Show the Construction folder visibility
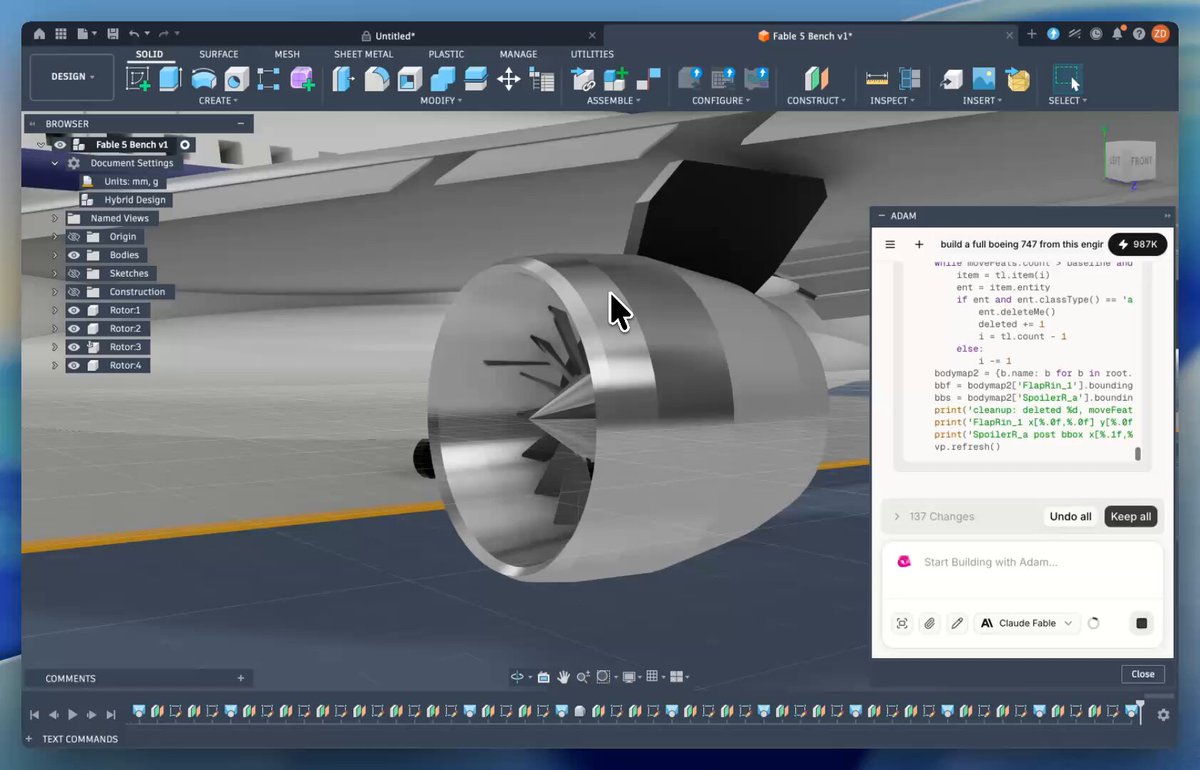 (74, 292)
